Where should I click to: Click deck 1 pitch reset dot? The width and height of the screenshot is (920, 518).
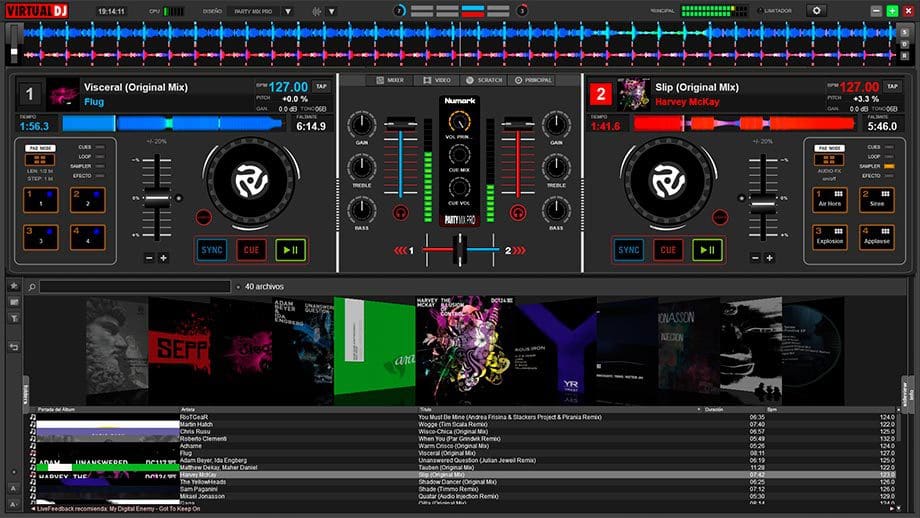[x=179, y=198]
